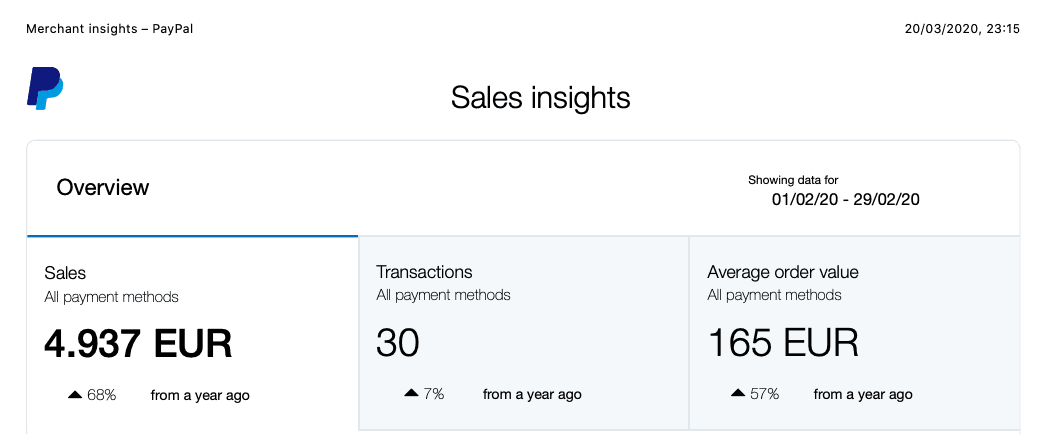
Task: Open the date range 01/02/20 - 29/02/20
Action: (x=845, y=199)
